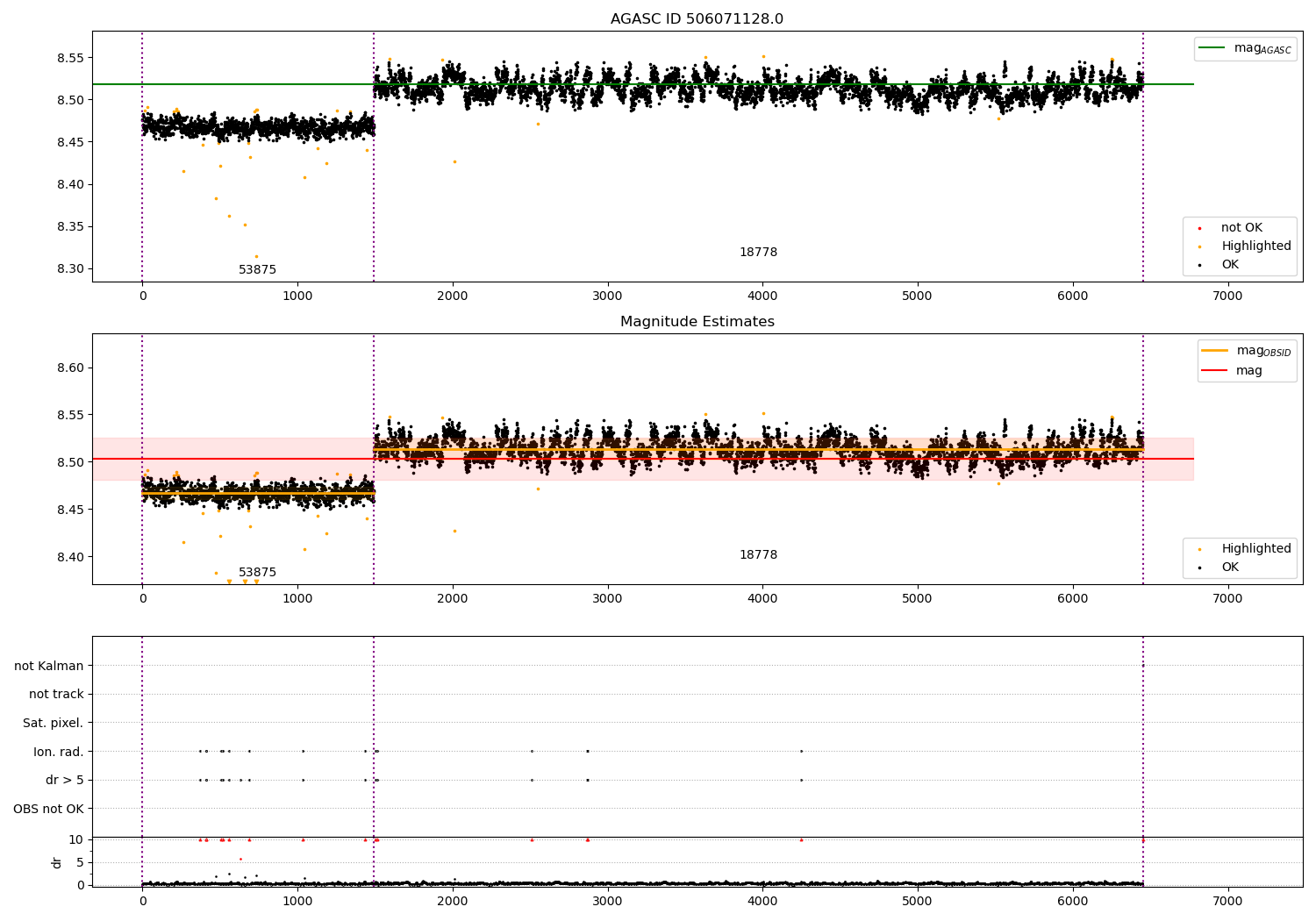Click the "8.50" y-axis tick in middle plot

pyautogui.click(x=71, y=463)
